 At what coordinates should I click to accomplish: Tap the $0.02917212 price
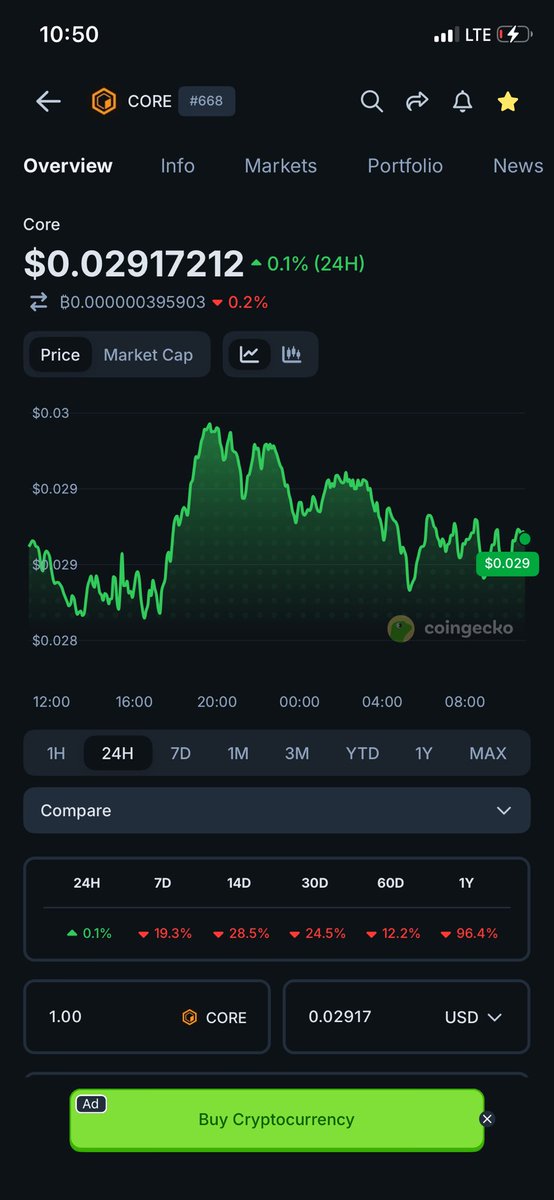pos(134,264)
